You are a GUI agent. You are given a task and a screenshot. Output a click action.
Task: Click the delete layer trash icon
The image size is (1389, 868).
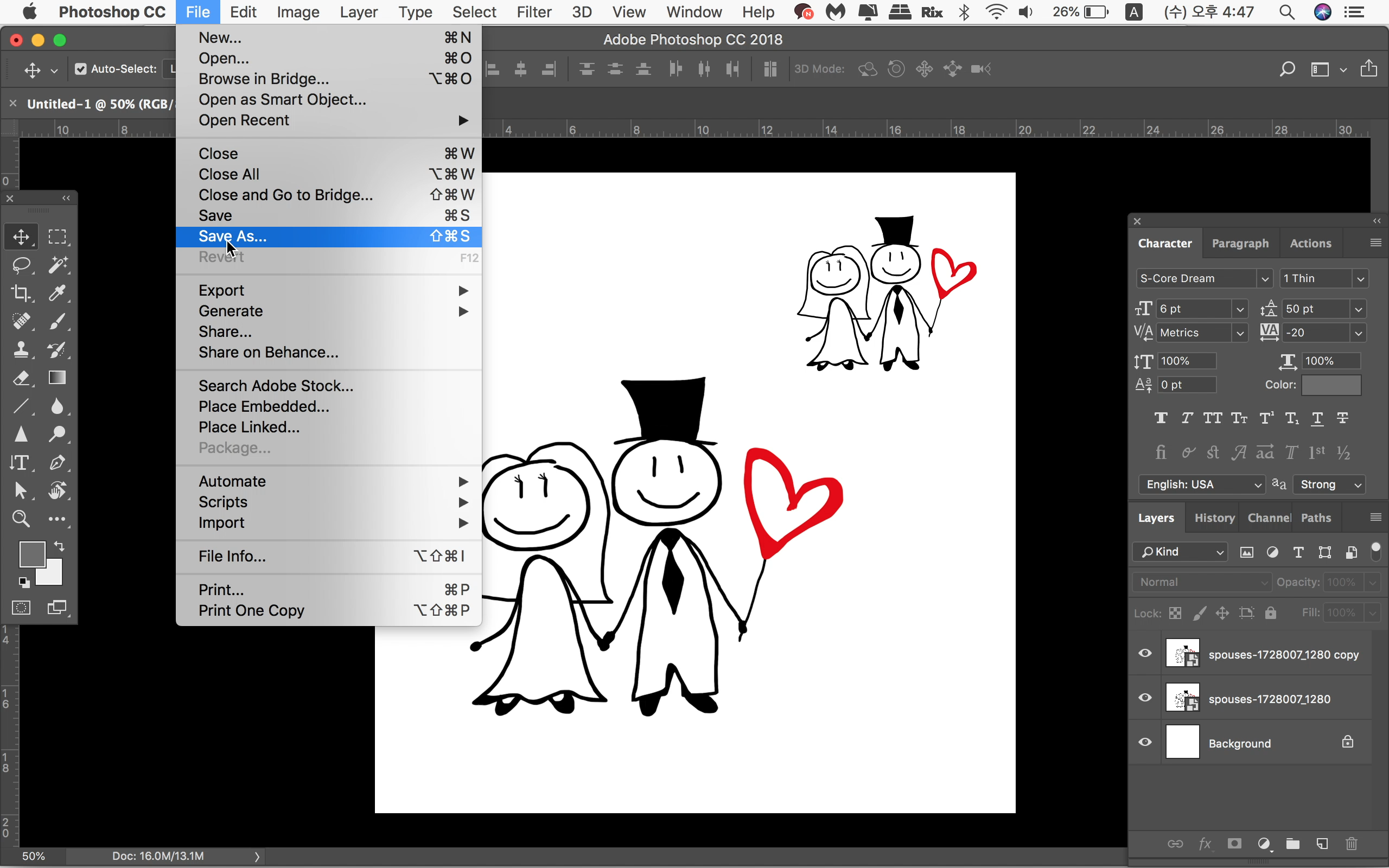pos(1352,843)
